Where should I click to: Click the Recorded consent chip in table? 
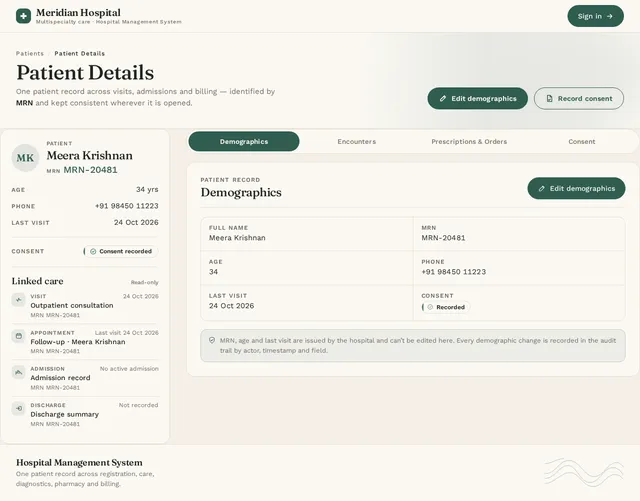click(446, 307)
